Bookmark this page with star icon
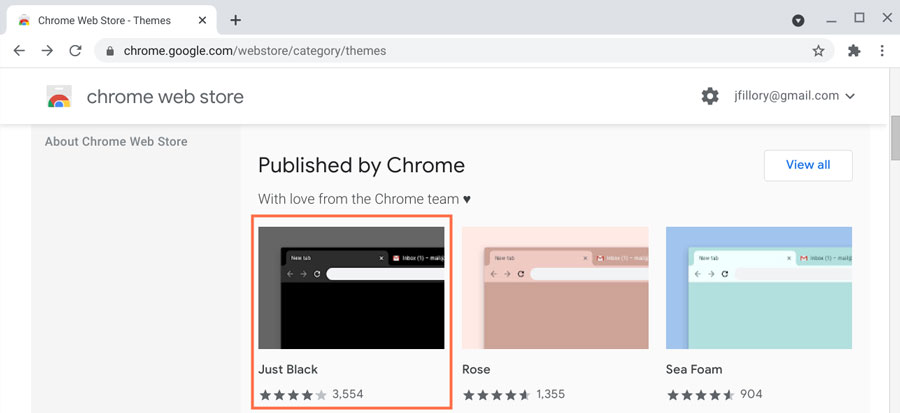The width and height of the screenshot is (900, 413). [x=818, y=51]
